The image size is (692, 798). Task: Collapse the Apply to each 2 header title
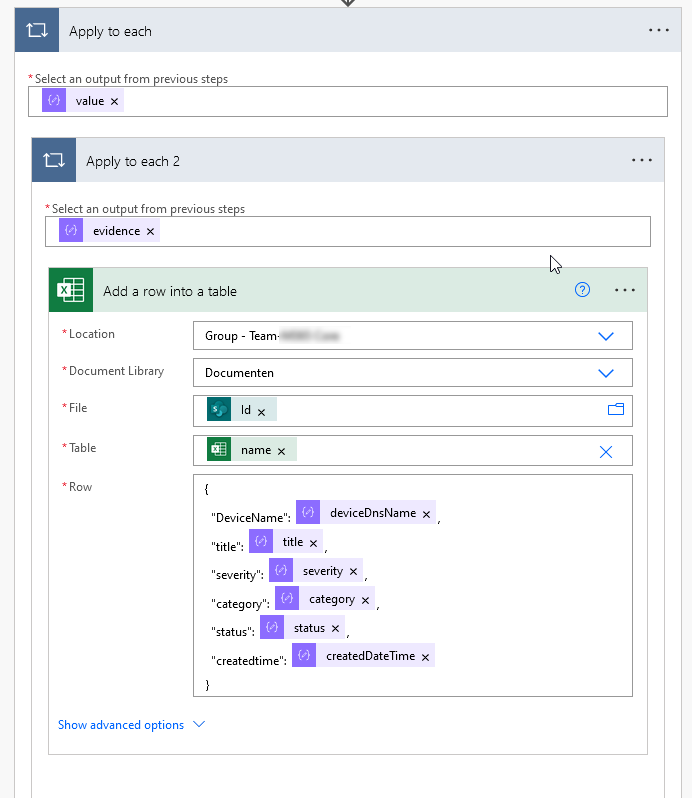tap(133, 162)
